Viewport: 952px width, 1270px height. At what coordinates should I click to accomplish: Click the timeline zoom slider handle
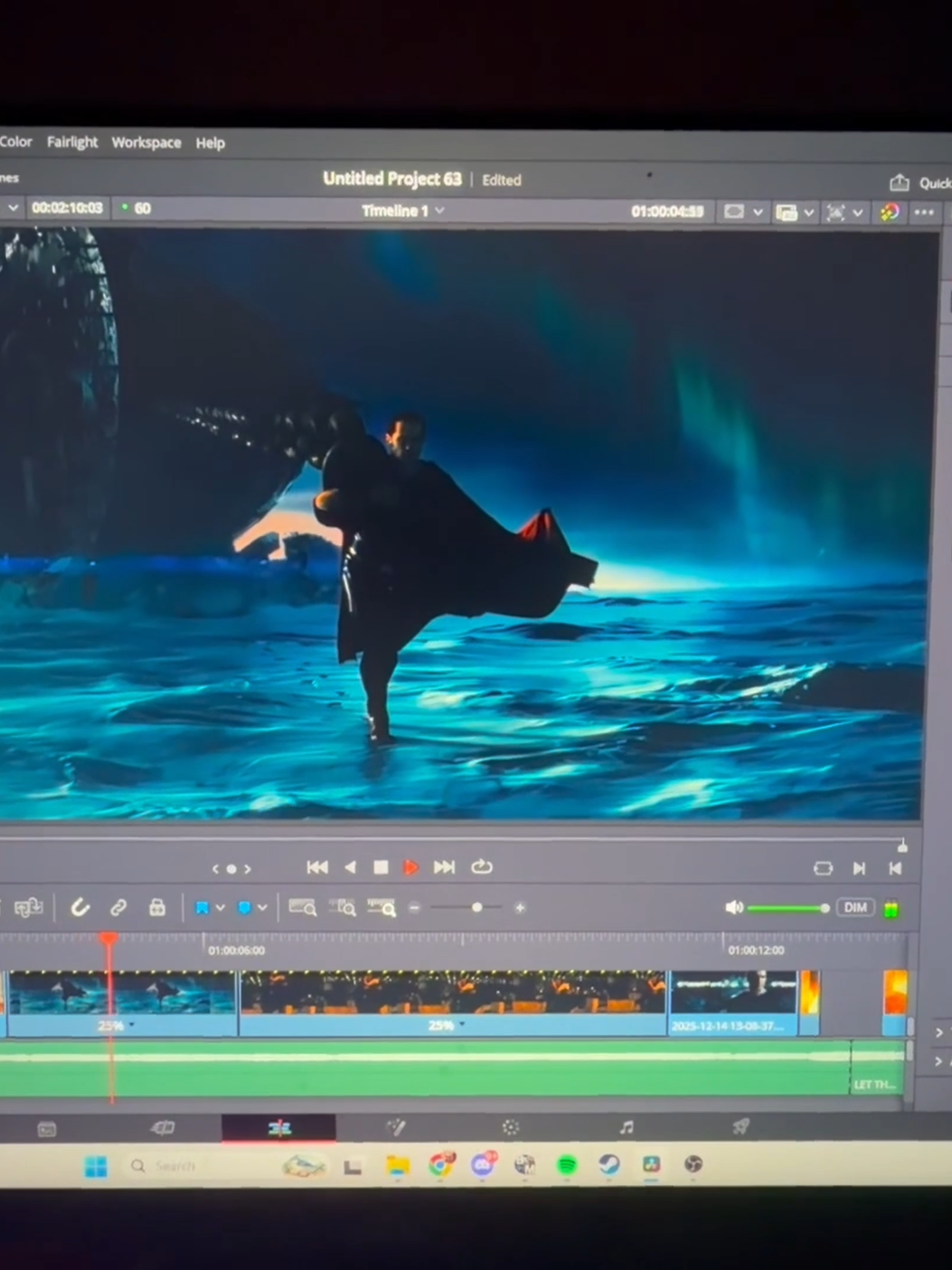tap(477, 907)
